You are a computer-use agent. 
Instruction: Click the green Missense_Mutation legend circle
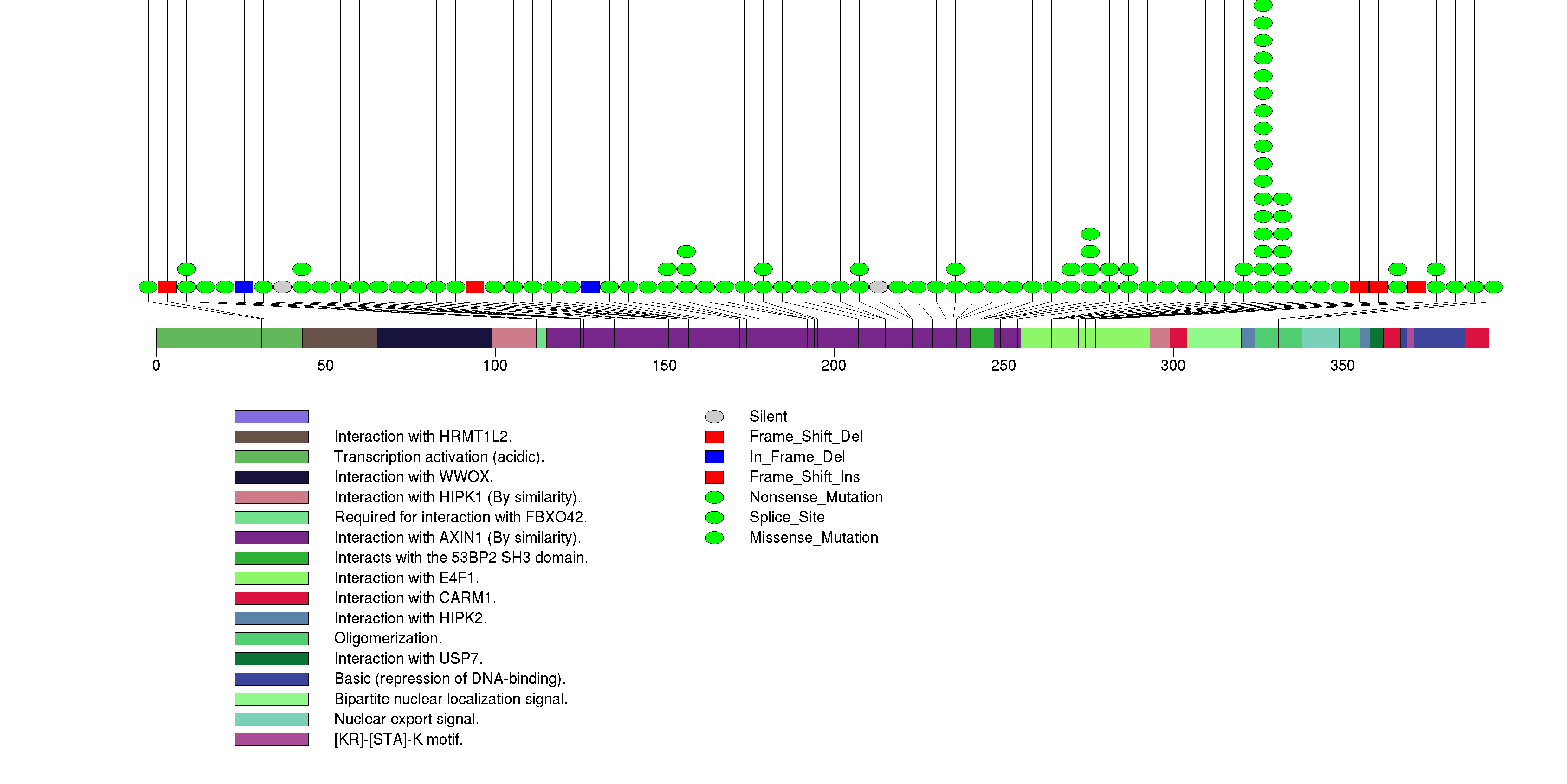tap(713, 537)
